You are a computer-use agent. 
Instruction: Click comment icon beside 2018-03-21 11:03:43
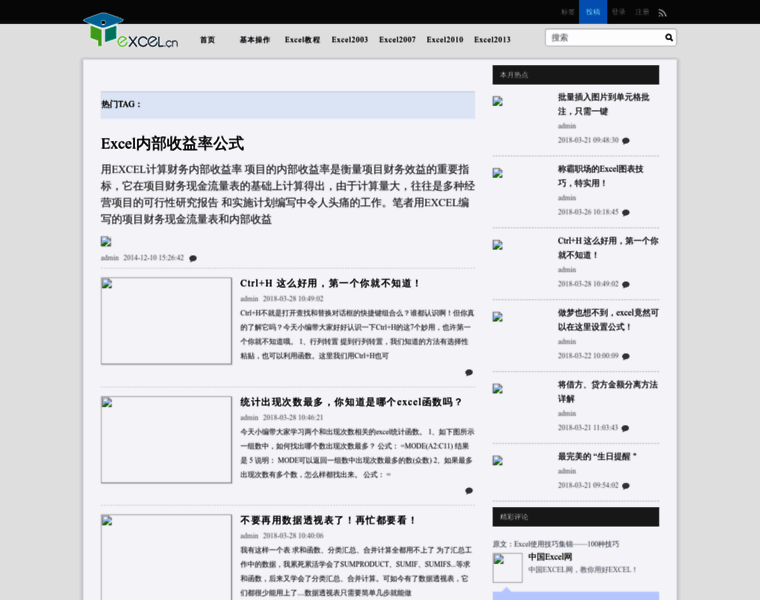point(625,428)
